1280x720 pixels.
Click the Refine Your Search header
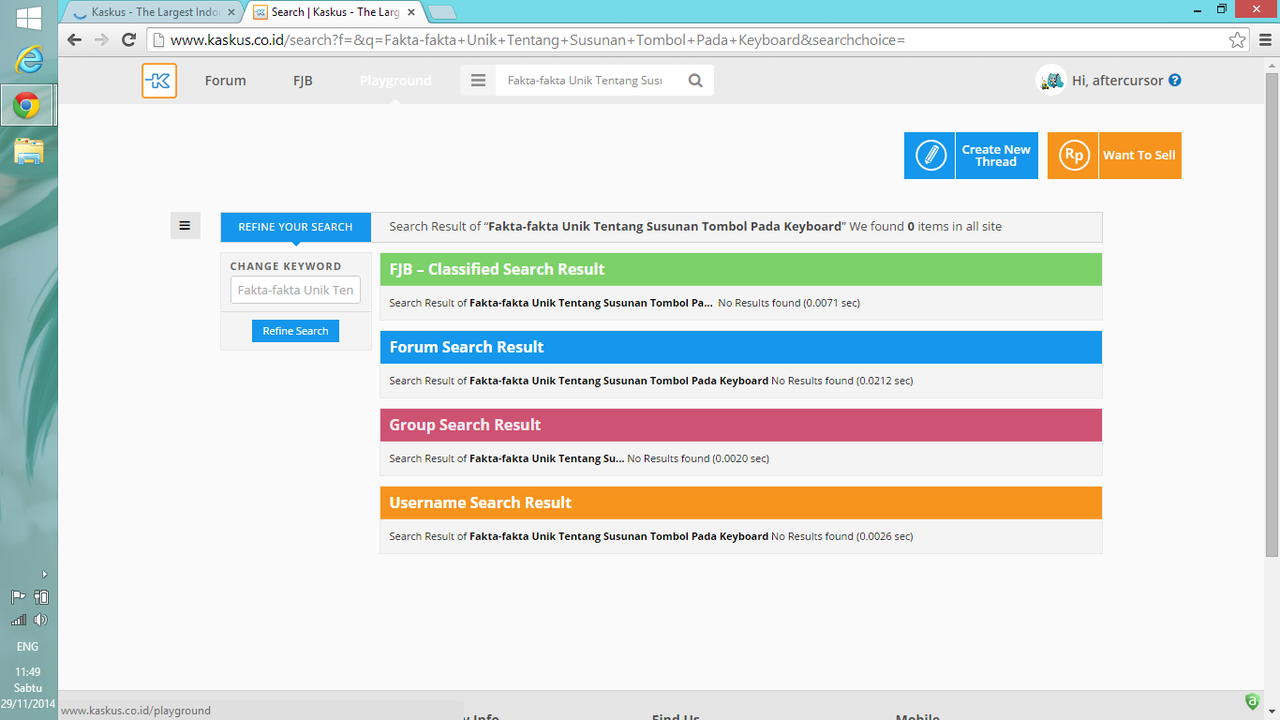click(x=295, y=227)
